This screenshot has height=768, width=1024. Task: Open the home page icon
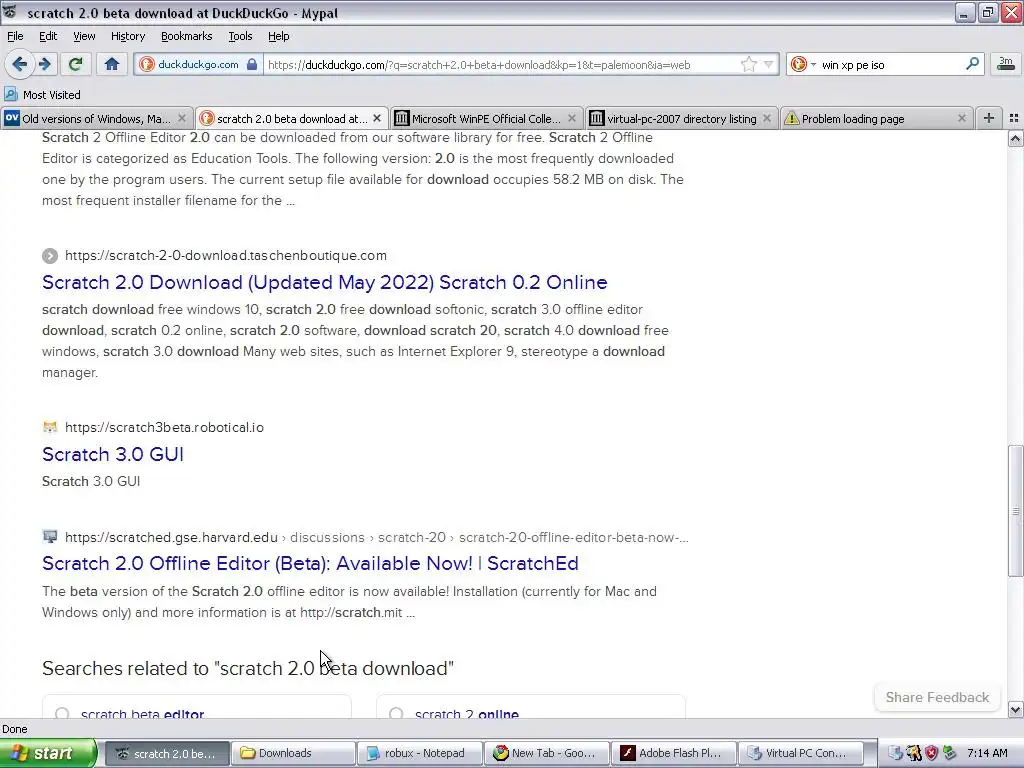(x=112, y=64)
